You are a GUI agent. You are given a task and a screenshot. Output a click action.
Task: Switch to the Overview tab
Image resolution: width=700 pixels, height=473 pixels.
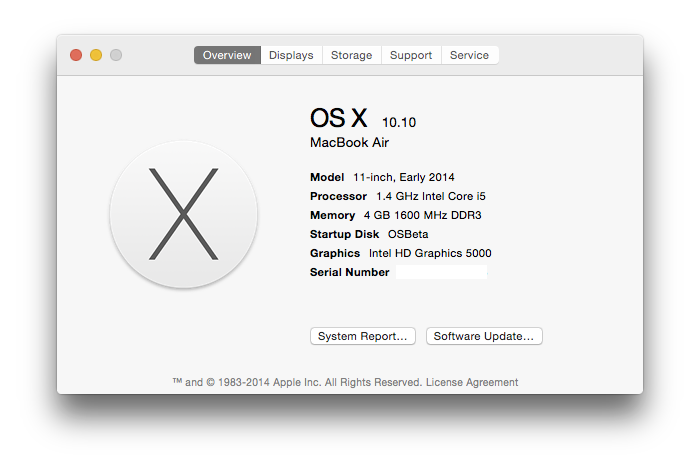coord(227,55)
